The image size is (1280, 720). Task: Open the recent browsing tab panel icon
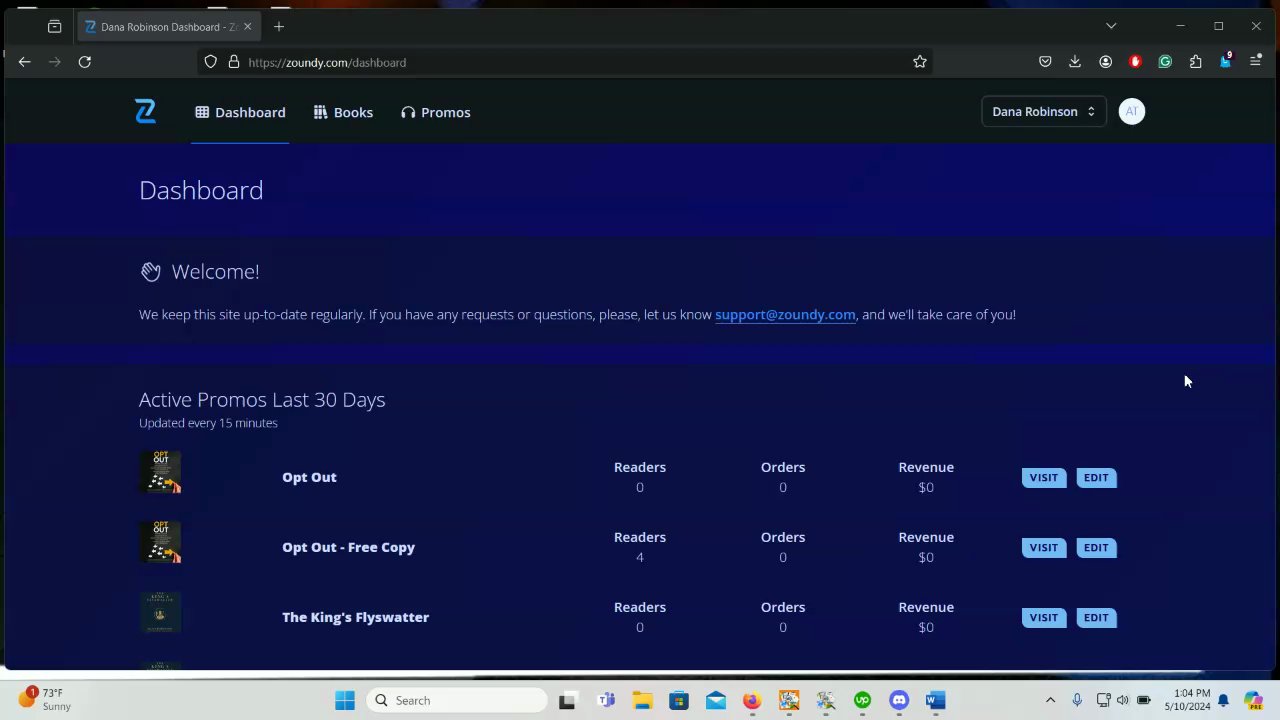click(54, 27)
